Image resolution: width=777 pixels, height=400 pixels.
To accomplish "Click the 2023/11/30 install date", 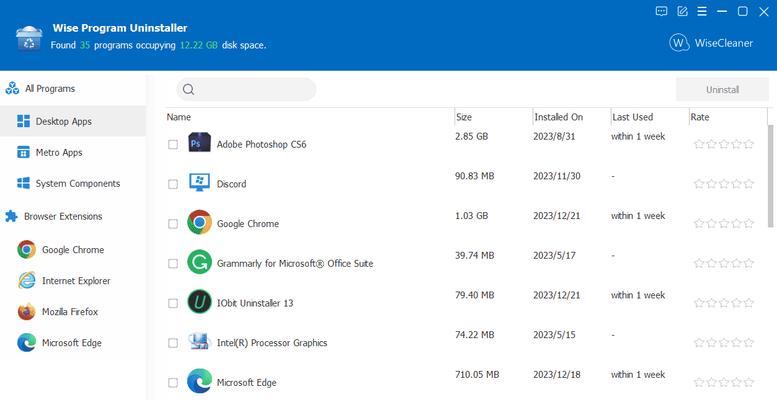I will coord(556,176).
